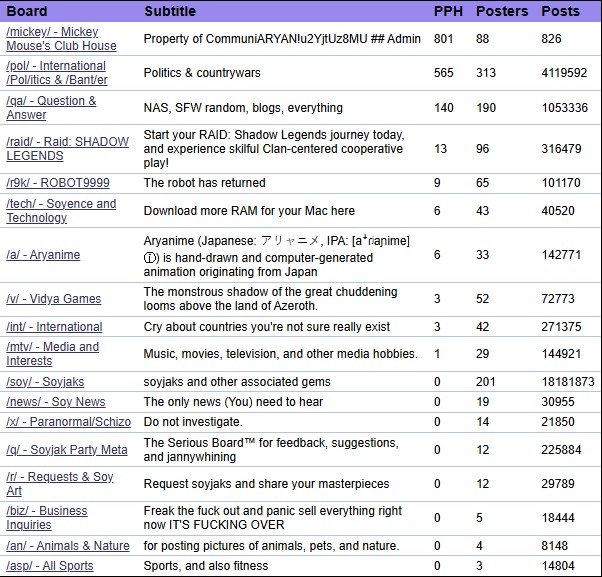
Task: Click post count 225884 for /q/
Action: (561, 450)
